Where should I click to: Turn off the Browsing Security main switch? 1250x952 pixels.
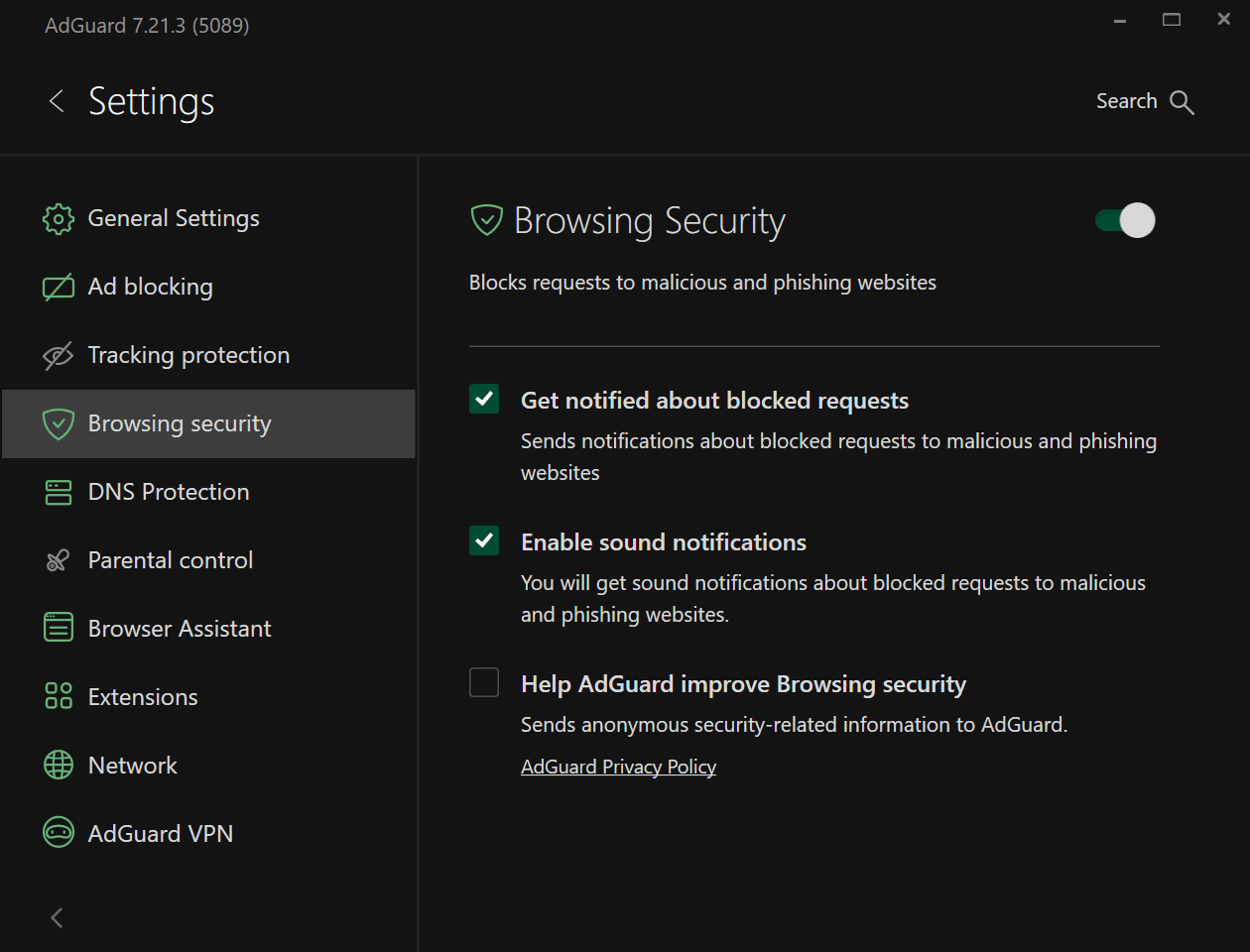point(1125,220)
